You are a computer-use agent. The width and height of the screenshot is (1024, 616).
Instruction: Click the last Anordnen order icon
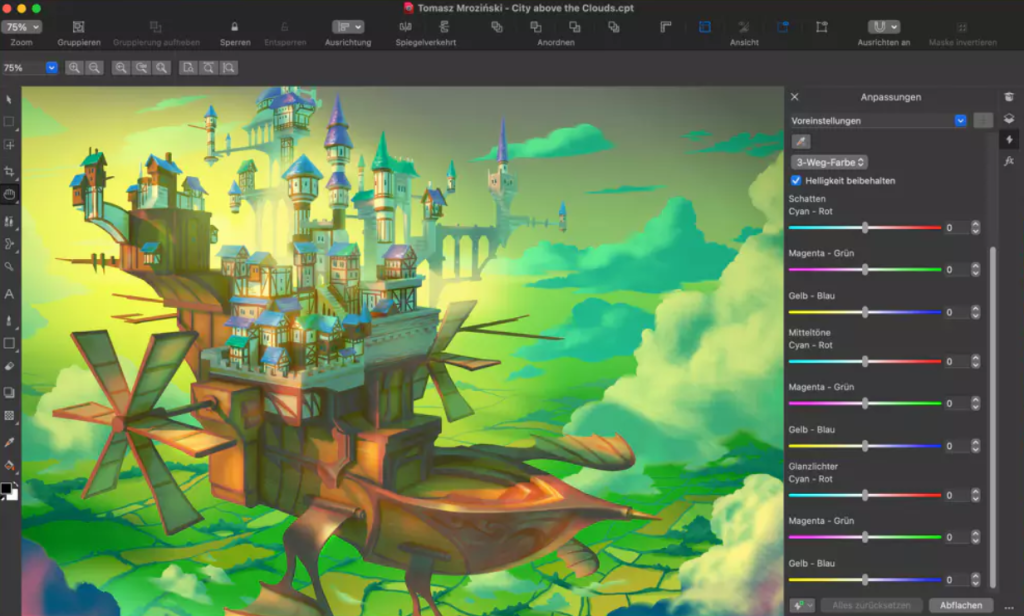[x=614, y=27]
